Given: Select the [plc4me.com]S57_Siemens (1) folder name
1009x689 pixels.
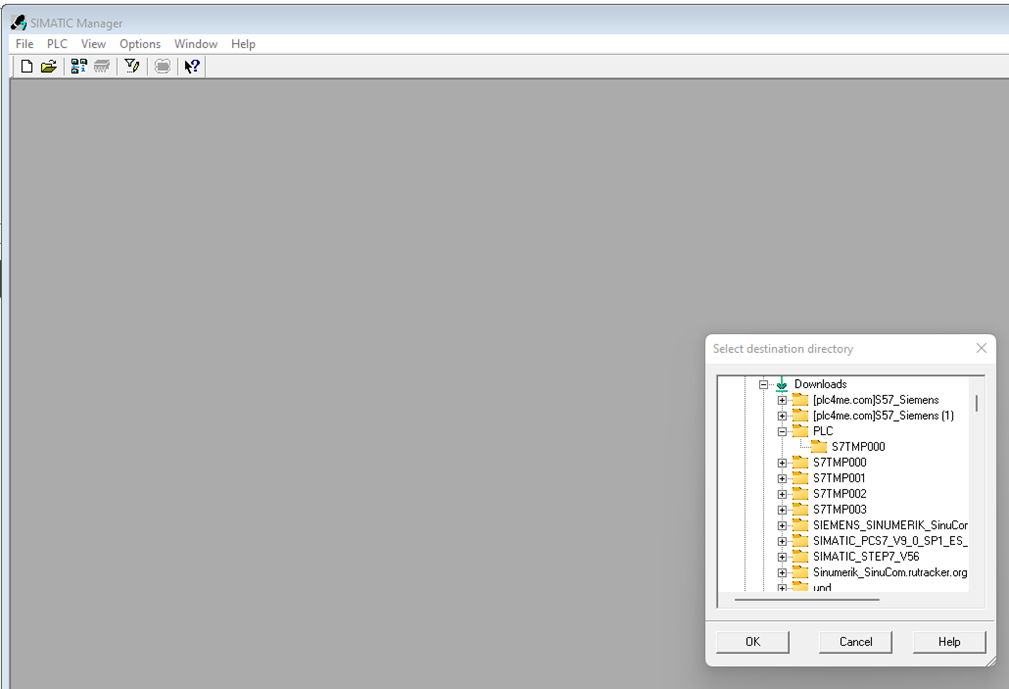Looking at the screenshot, I should 883,416.
